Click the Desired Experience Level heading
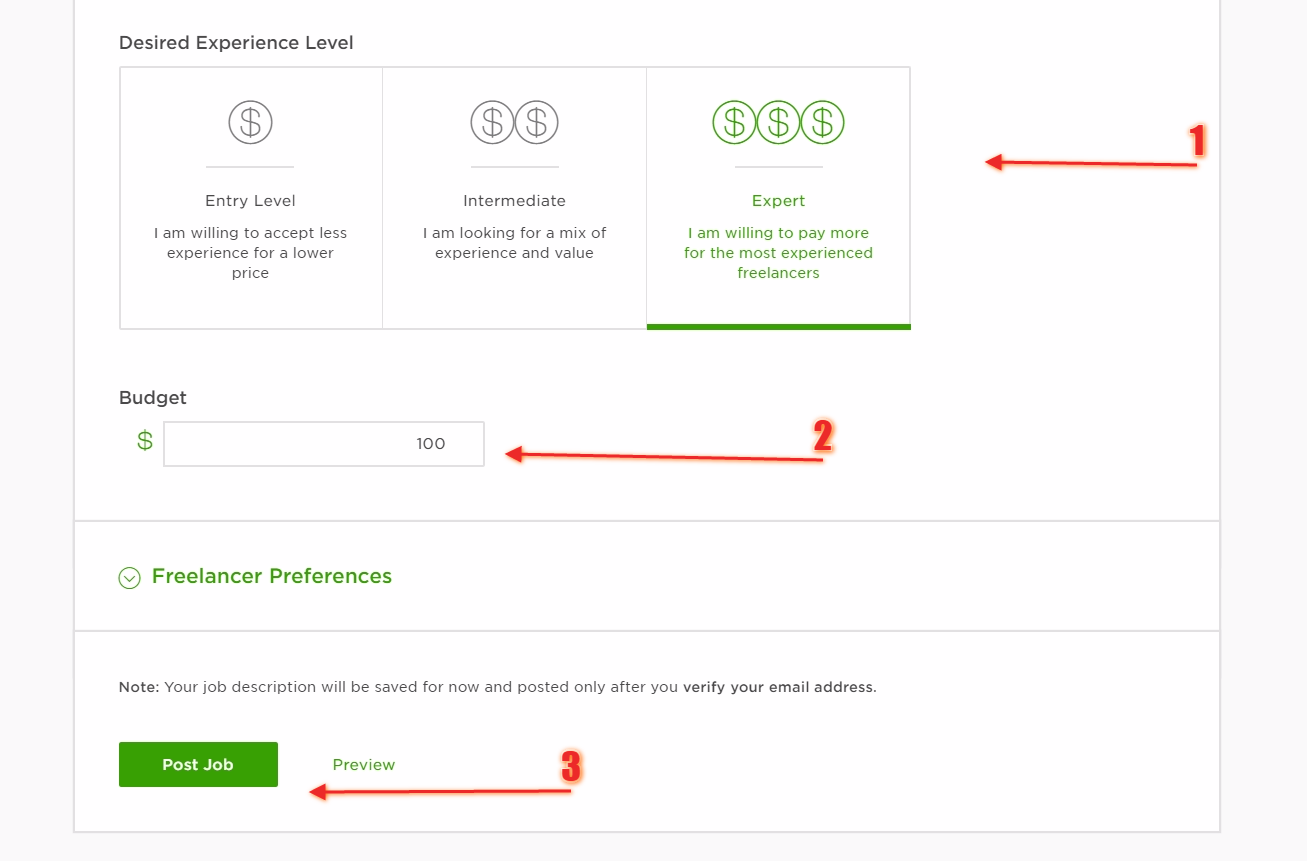 coord(236,43)
